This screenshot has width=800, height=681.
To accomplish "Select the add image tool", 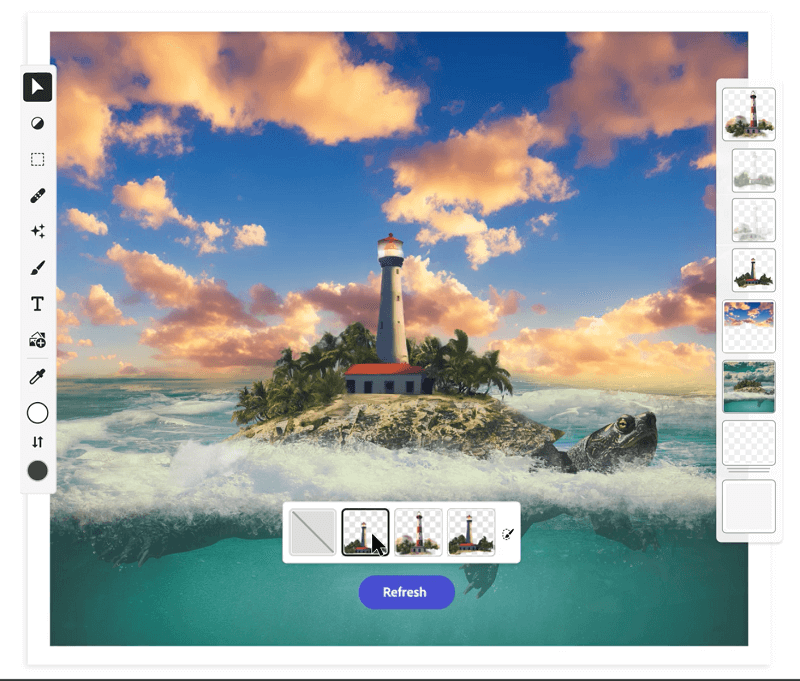I will (37, 340).
